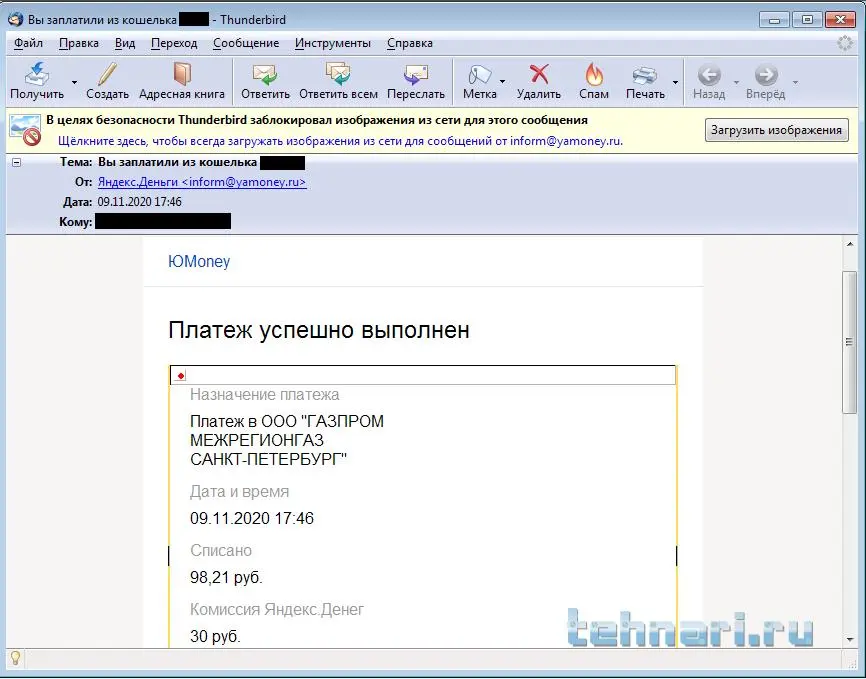This screenshot has height=679, width=866.
Task: Click the Ответить всем (Reply All) icon
Action: (x=338, y=74)
